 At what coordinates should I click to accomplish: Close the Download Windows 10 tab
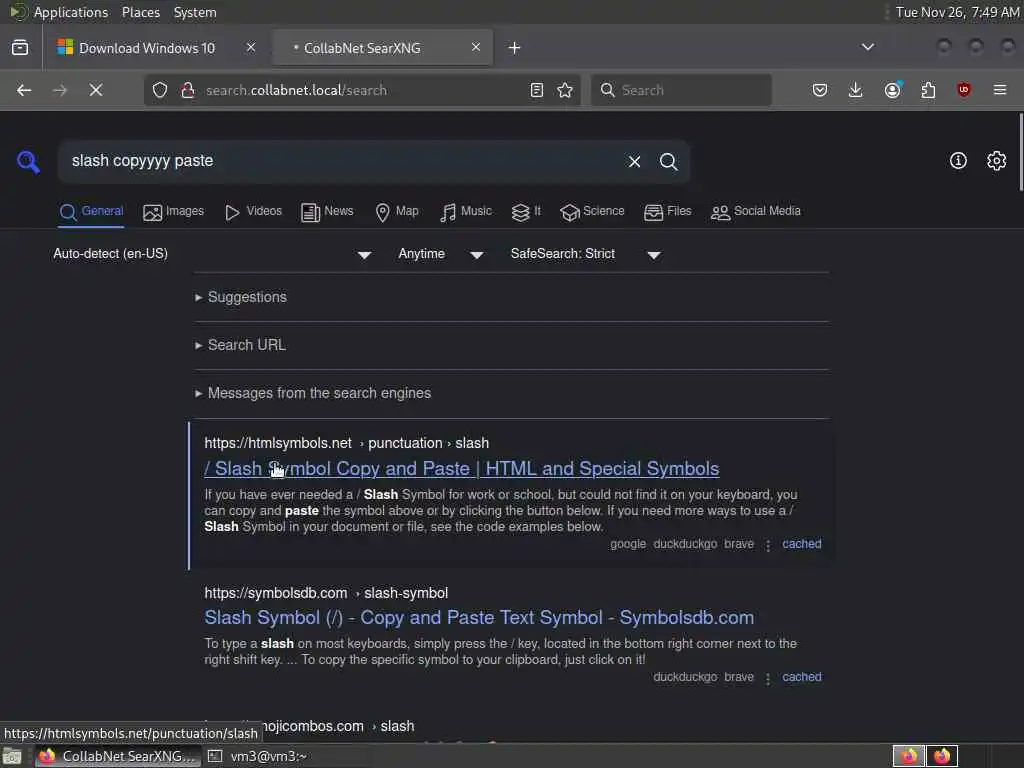251,47
